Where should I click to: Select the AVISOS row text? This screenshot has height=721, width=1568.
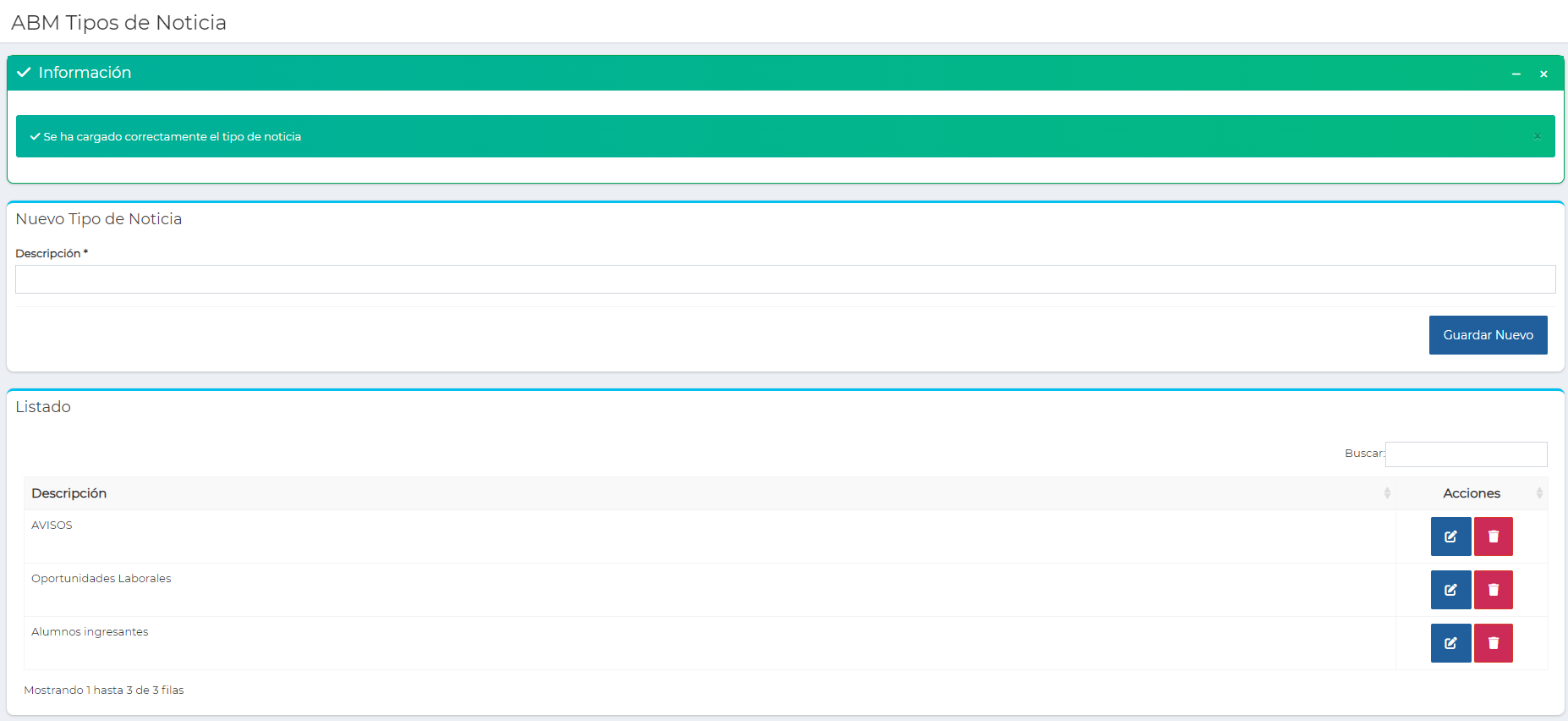(x=52, y=526)
